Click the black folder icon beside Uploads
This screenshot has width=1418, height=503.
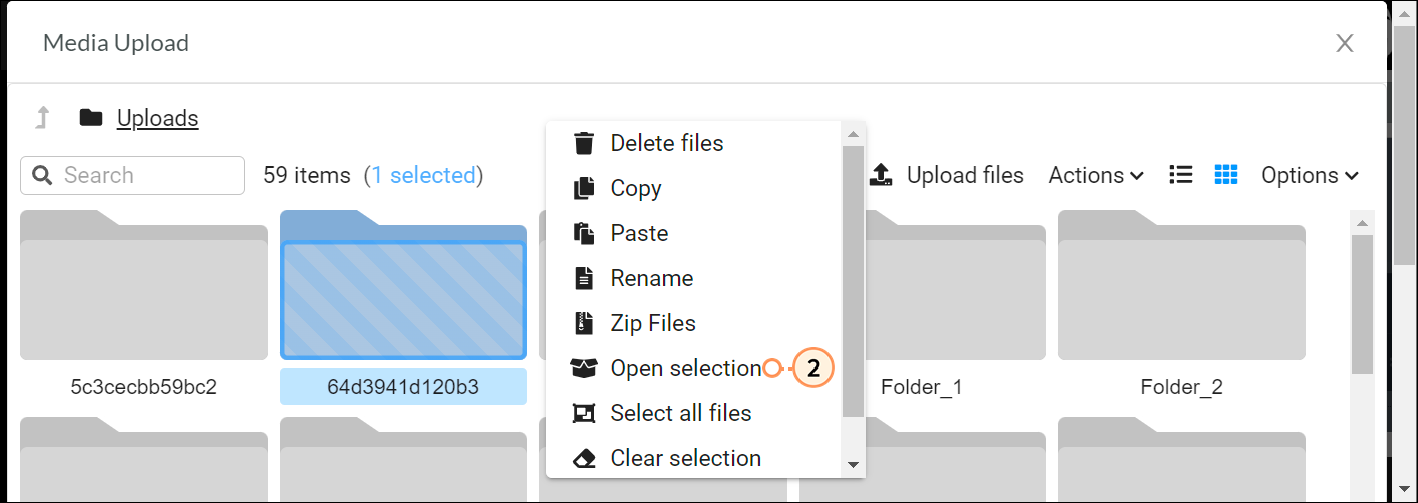tap(91, 118)
